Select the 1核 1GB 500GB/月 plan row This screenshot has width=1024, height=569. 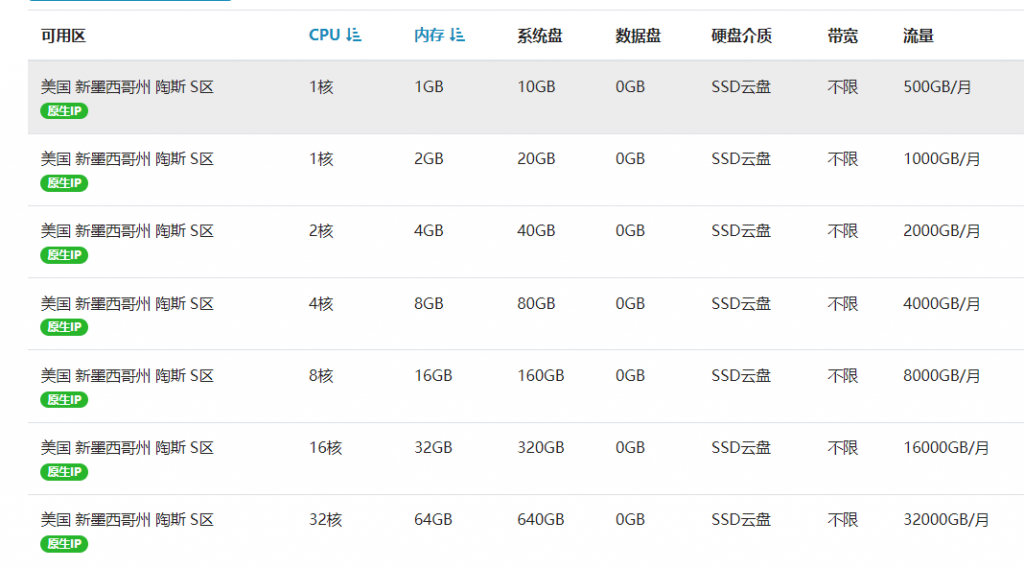pos(526,97)
